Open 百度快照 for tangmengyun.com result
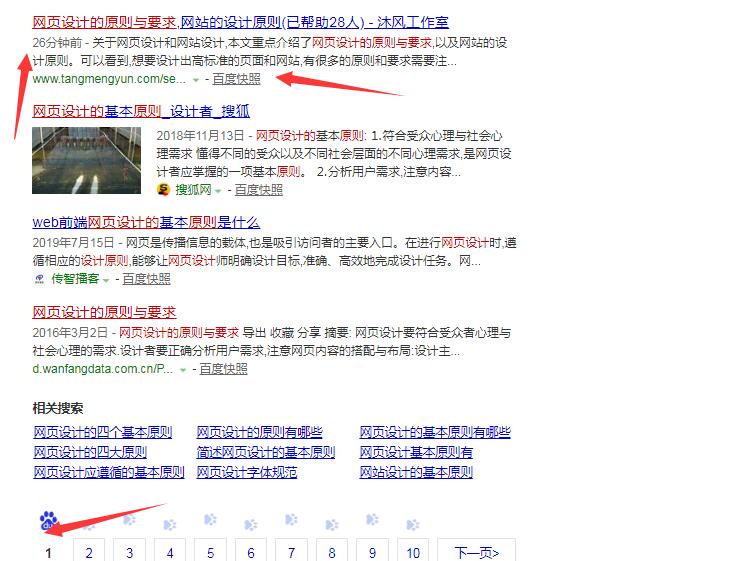Screen dimensions: 739x561 click(x=237, y=79)
